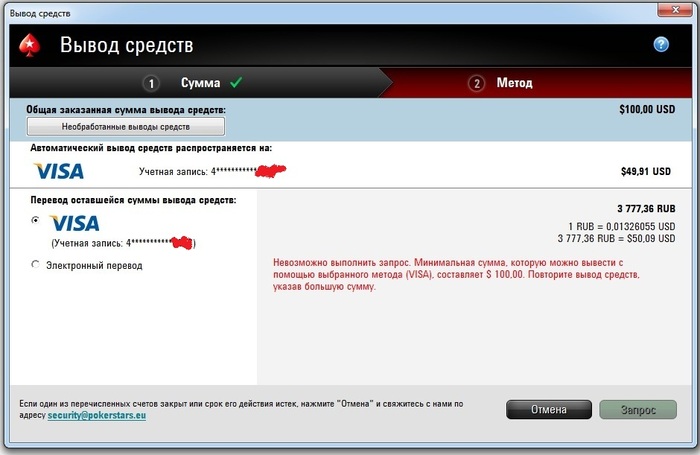The image size is (700, 455).
Task: Click the conversion line 3 777,36 RUB = $50,09 USD
Action: pos(616,238)
